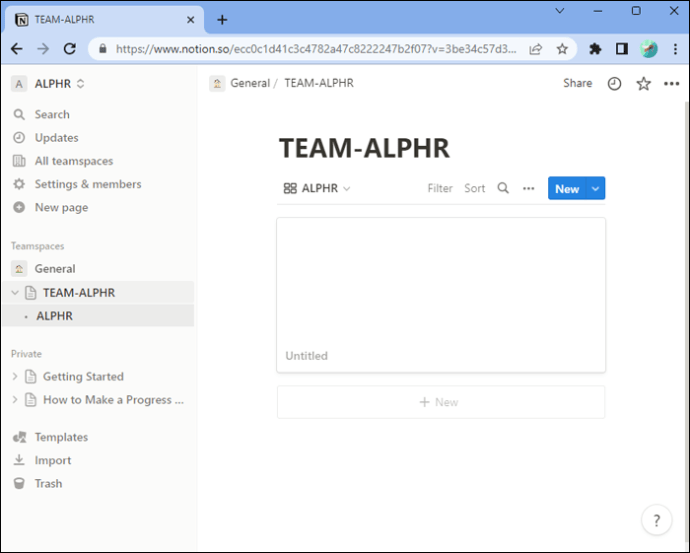Click Sort in database toolbar
Image resolution: width=690 pixels, height=553 pixels.
click(x=474, y=188)
